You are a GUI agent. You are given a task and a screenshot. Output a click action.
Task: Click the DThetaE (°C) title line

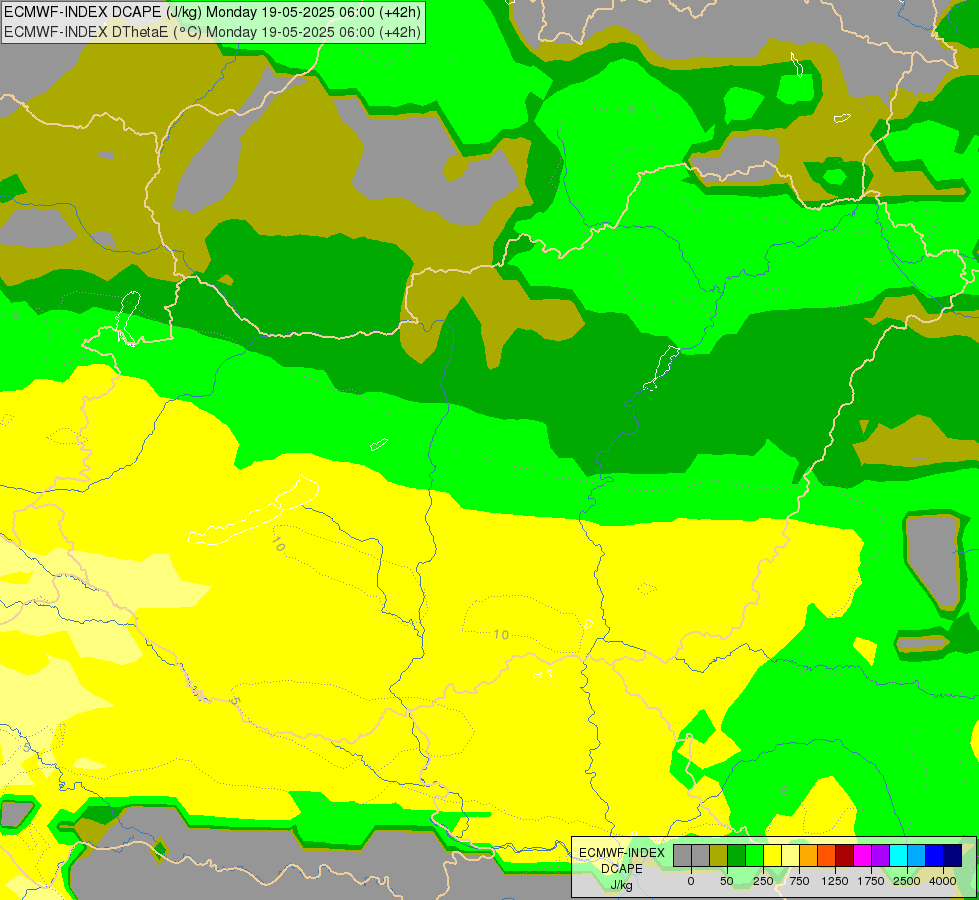pos(212,32)
